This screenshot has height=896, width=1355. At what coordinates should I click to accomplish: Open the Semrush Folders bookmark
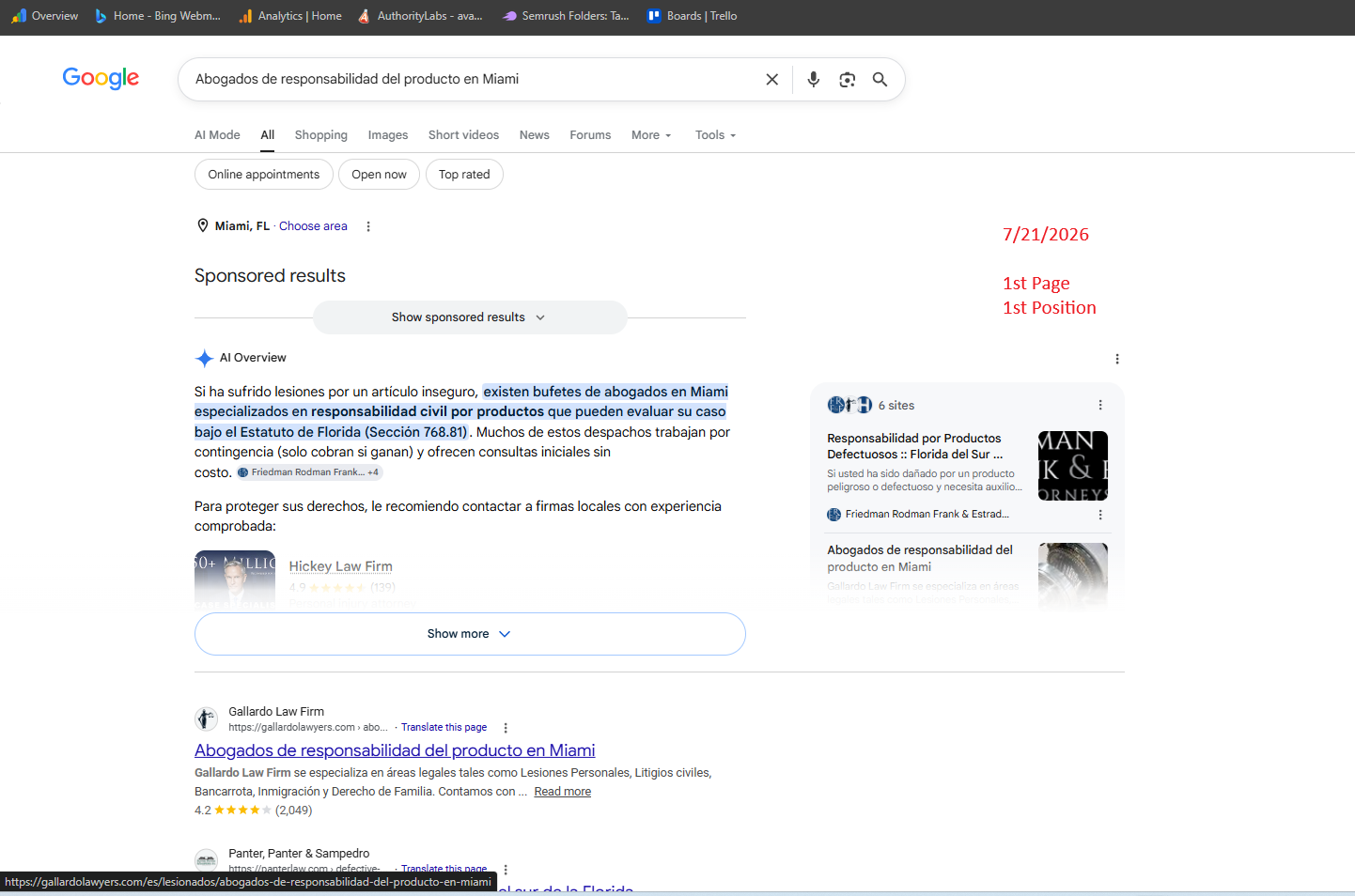pyautogui.click(x=566, y=16)
